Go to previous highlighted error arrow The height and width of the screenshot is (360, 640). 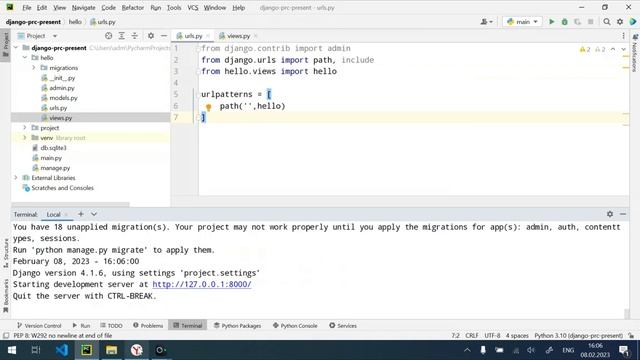[x=613, y=49]
